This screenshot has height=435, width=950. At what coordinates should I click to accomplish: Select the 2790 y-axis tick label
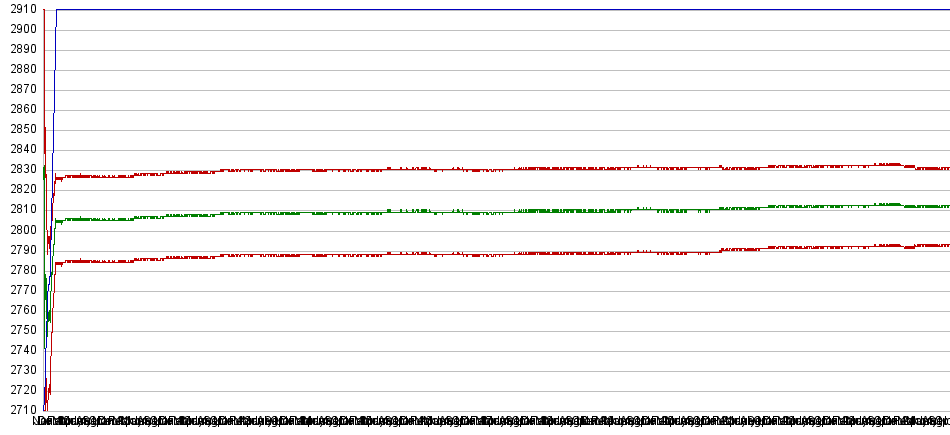[22, 249]
